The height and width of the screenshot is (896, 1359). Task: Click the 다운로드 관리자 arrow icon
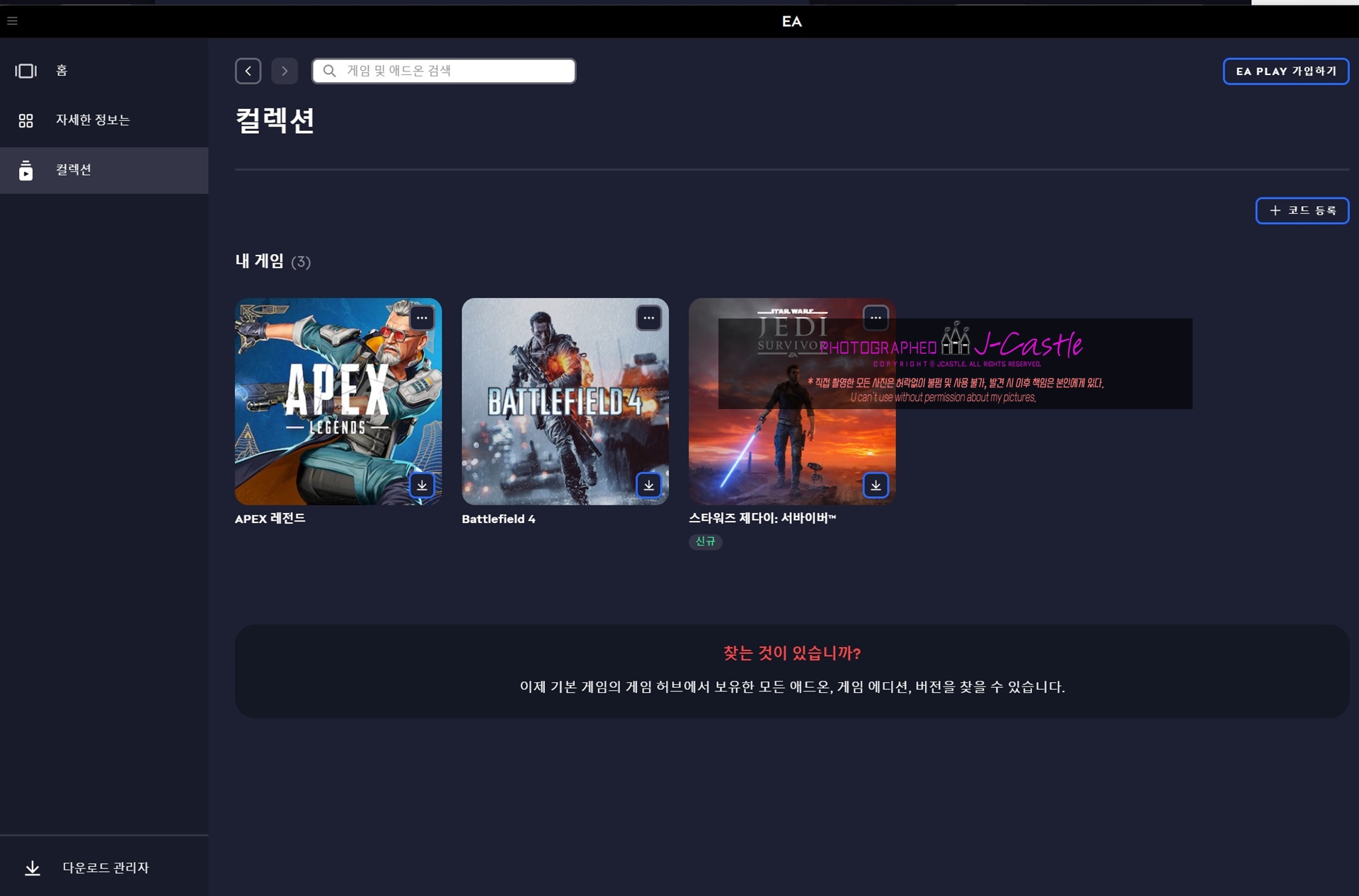click(33, 868)
